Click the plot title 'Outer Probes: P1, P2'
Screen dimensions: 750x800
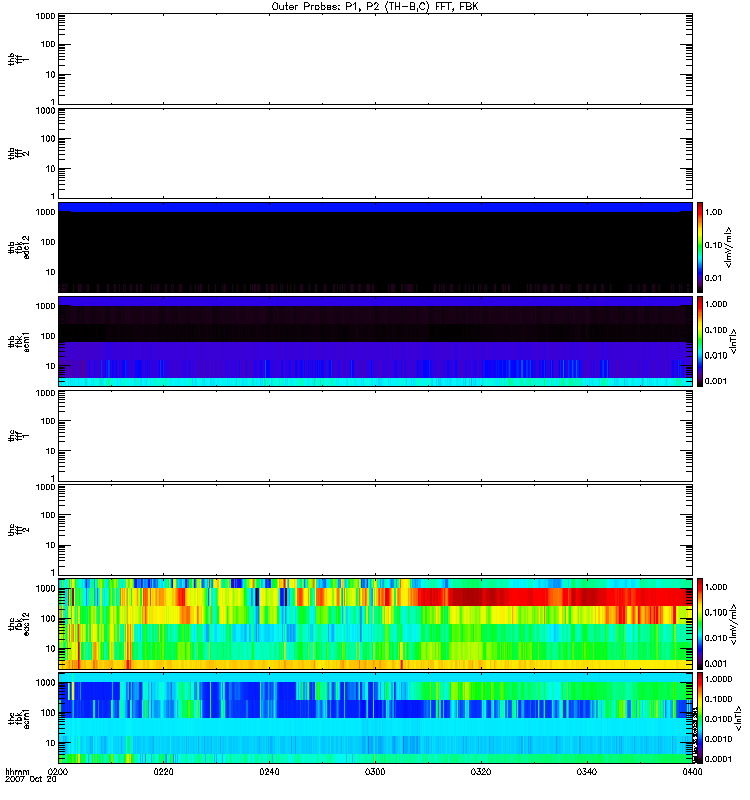pos(375,6)
